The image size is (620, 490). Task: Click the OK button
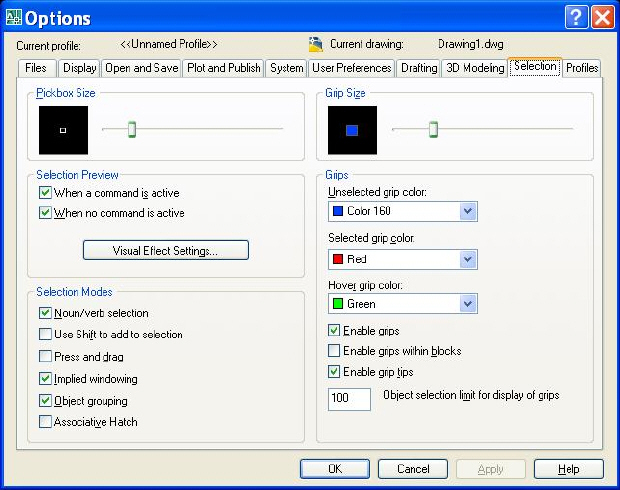coord(335,469)
